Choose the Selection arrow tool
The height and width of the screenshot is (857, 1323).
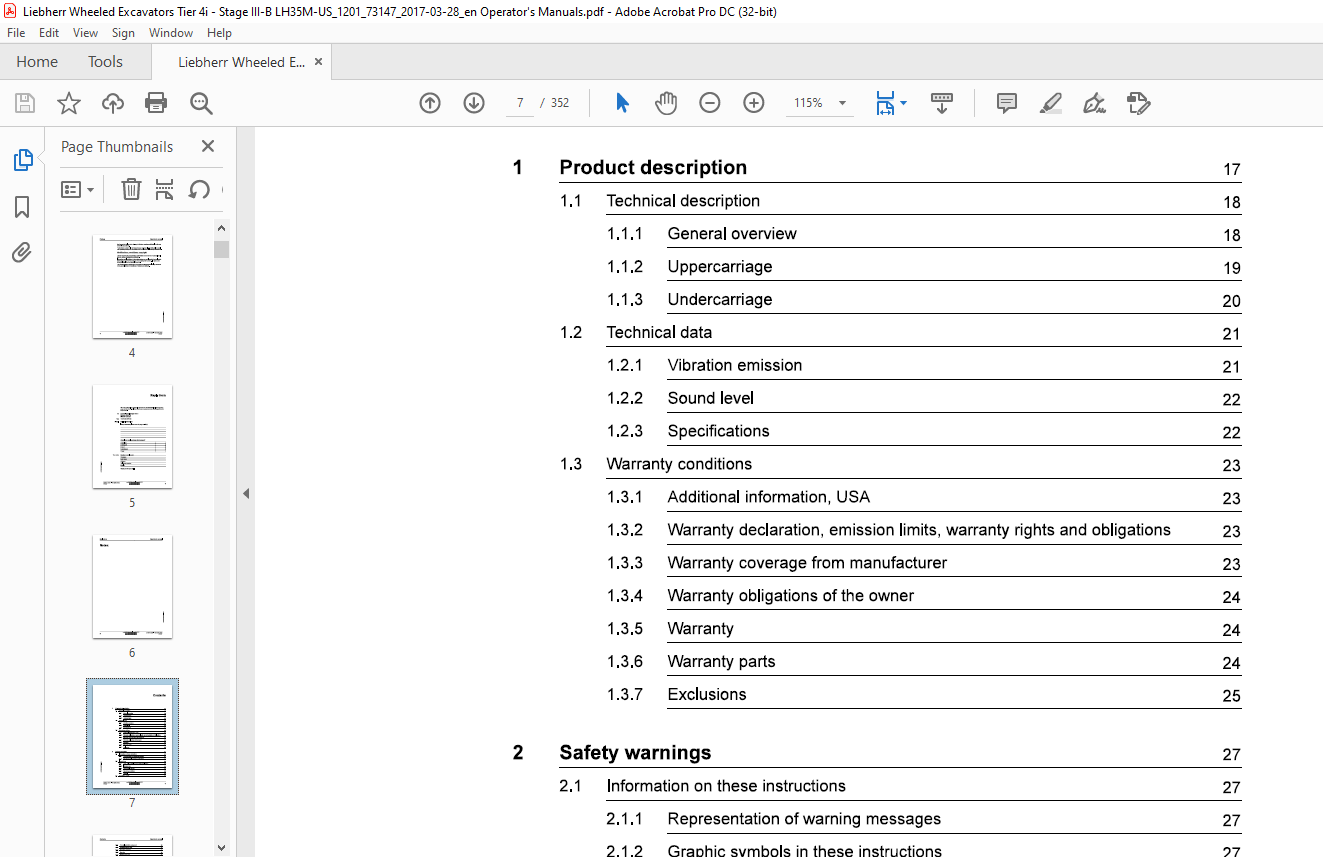tap(622, 103)
